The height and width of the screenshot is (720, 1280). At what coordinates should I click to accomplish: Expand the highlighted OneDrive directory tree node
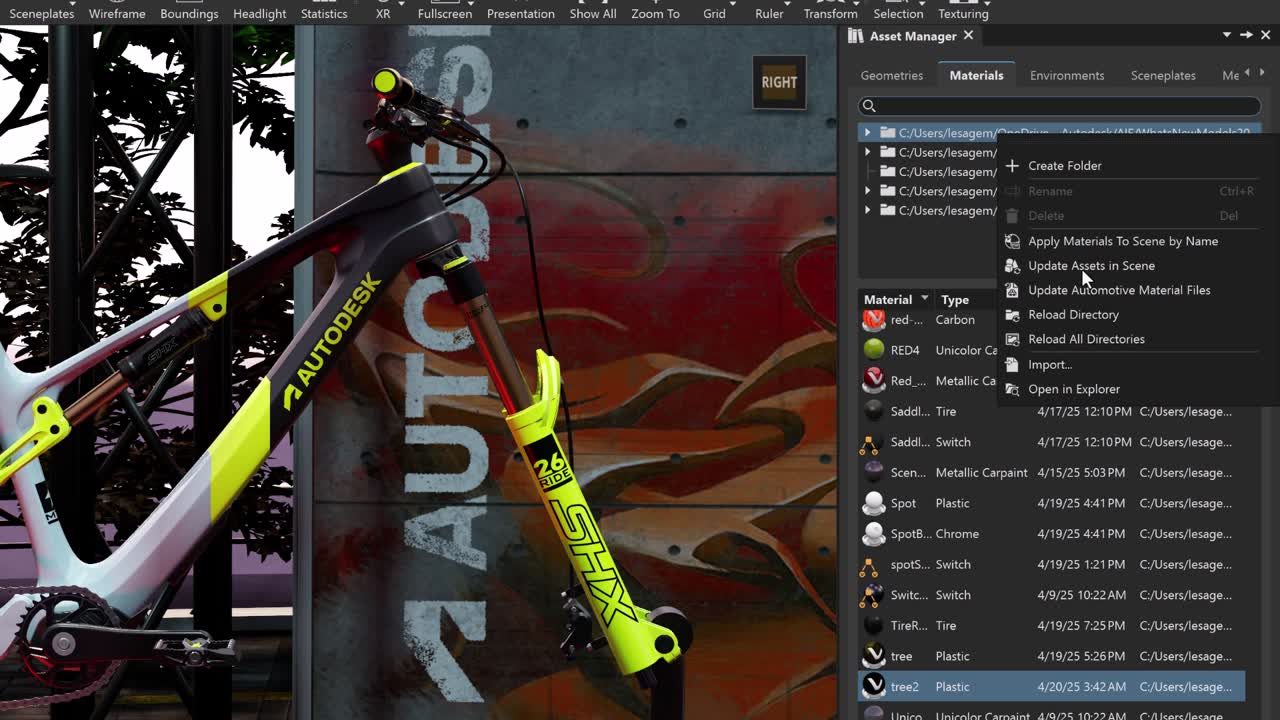coord(868,133)
